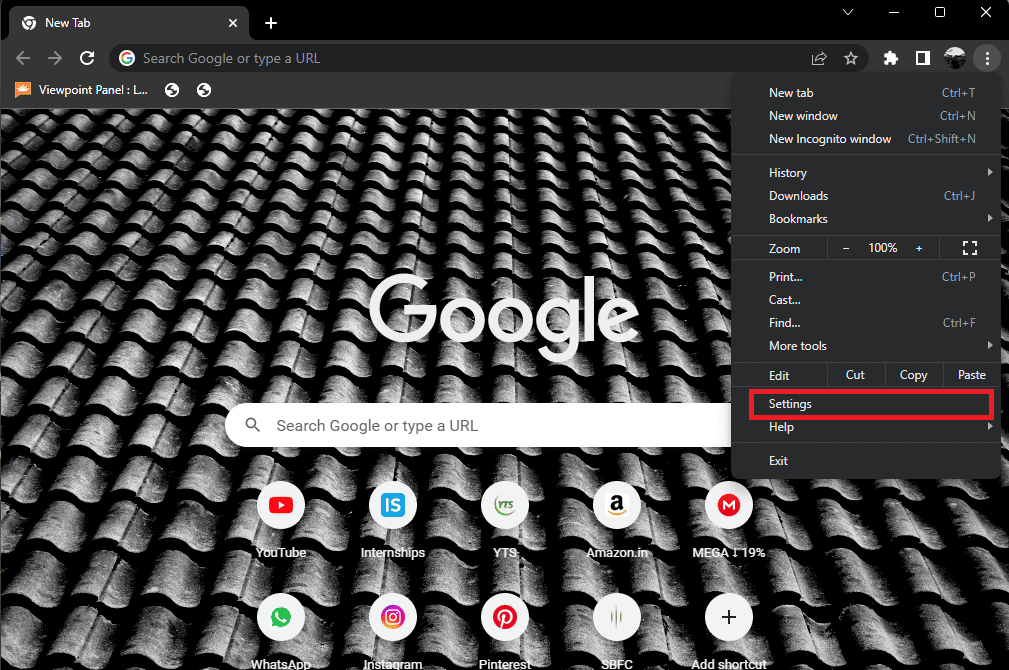The height and width of the screenshot is (670, 1009).
Task: Click the Google icon in address bar
Action: (x=127, y=59)
